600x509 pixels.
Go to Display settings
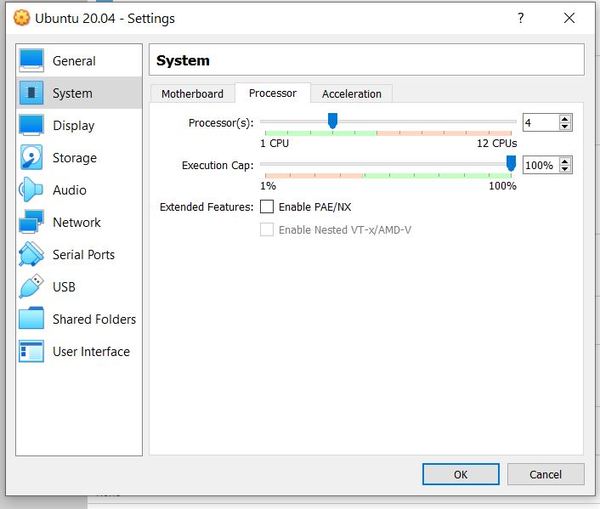pyautogui.click(x=79, y=125)
